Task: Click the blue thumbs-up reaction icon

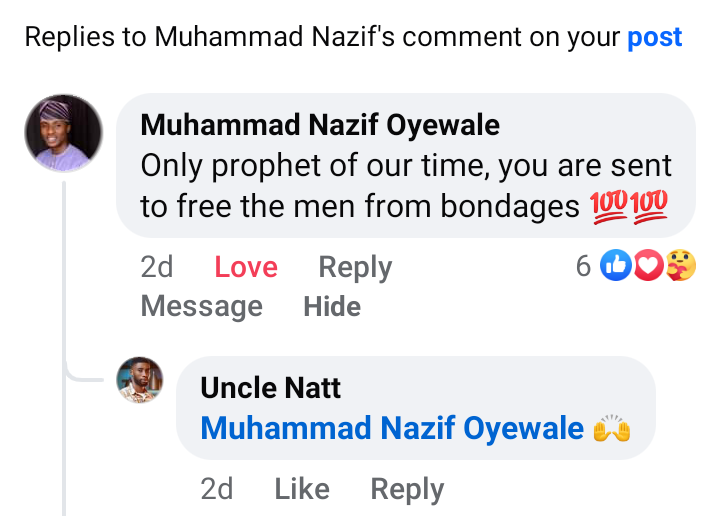Action: coord(615,266)
